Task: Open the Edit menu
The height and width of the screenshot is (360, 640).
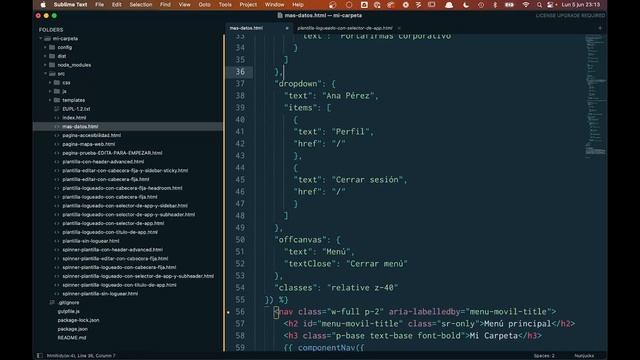Action: pos(117,5)
